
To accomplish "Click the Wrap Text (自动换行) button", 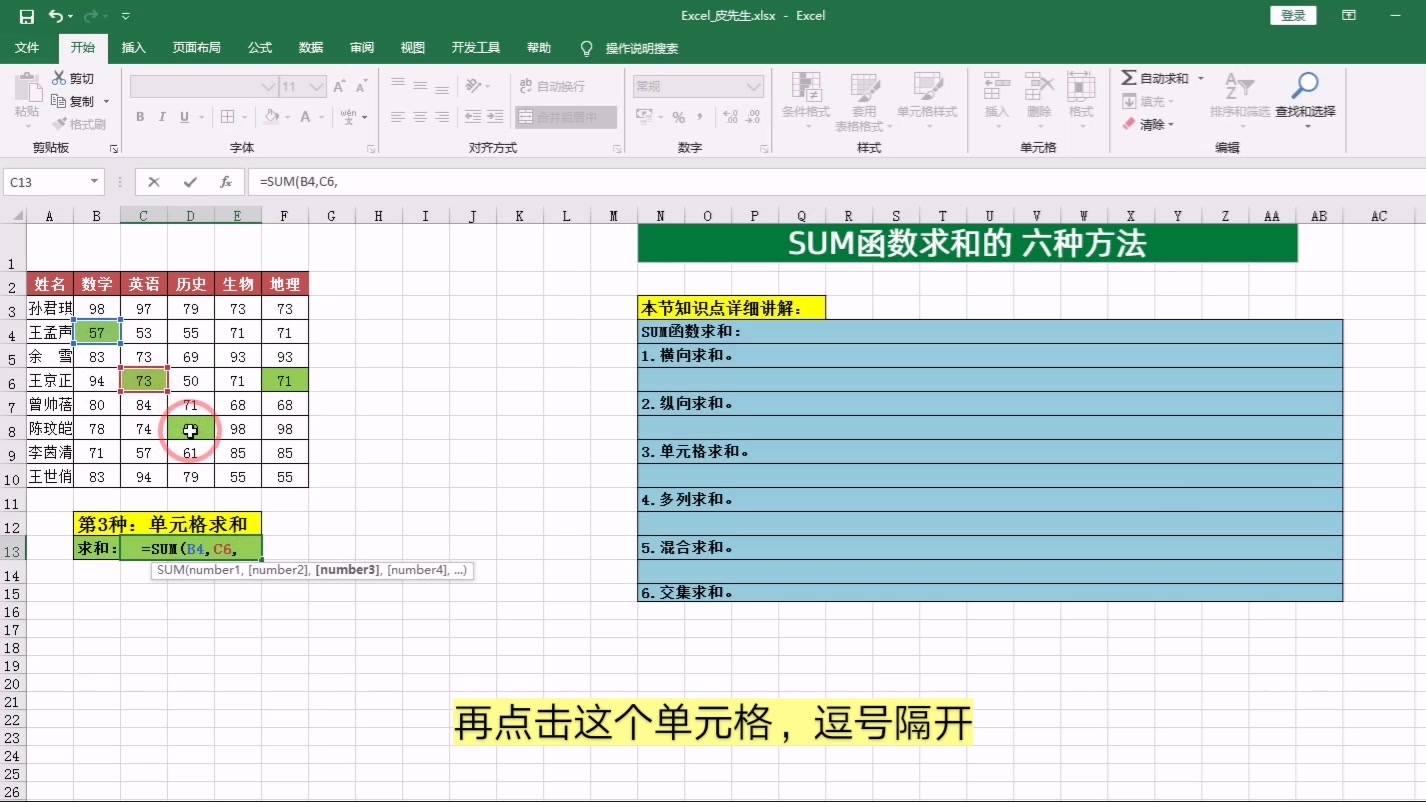I will pos(551,86).
